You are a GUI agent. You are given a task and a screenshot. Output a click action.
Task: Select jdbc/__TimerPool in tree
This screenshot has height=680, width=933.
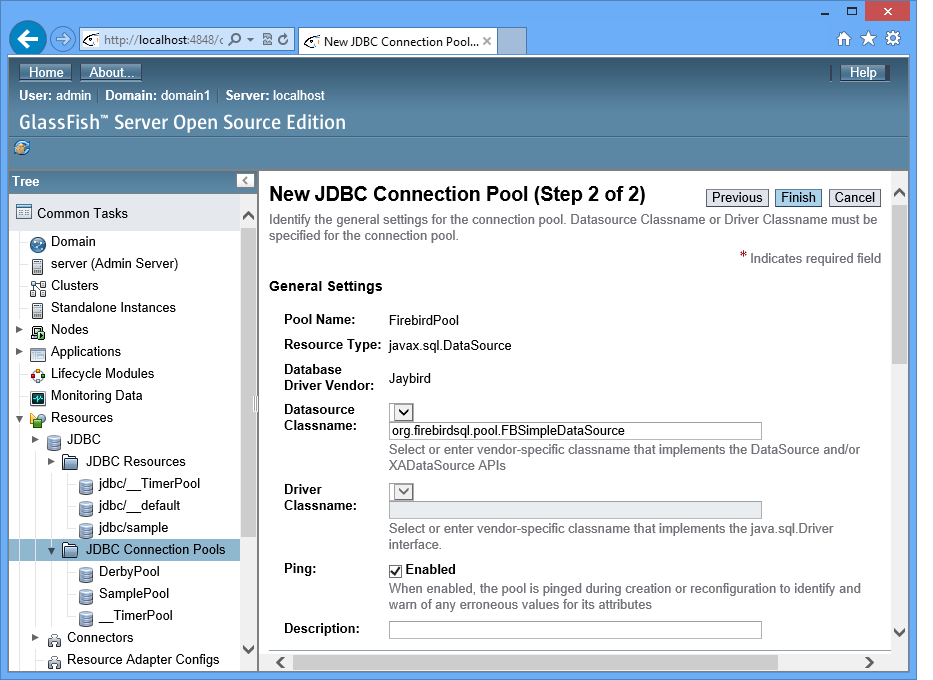tap(149, 484)
